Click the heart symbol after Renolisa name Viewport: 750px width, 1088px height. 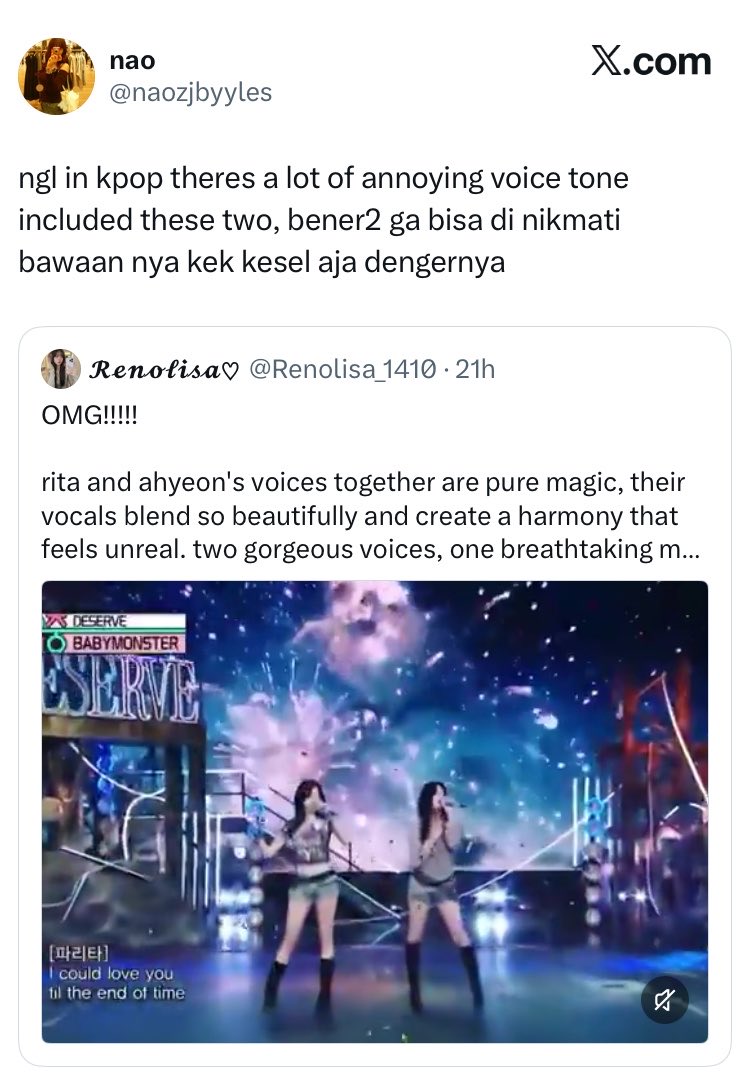230,371
